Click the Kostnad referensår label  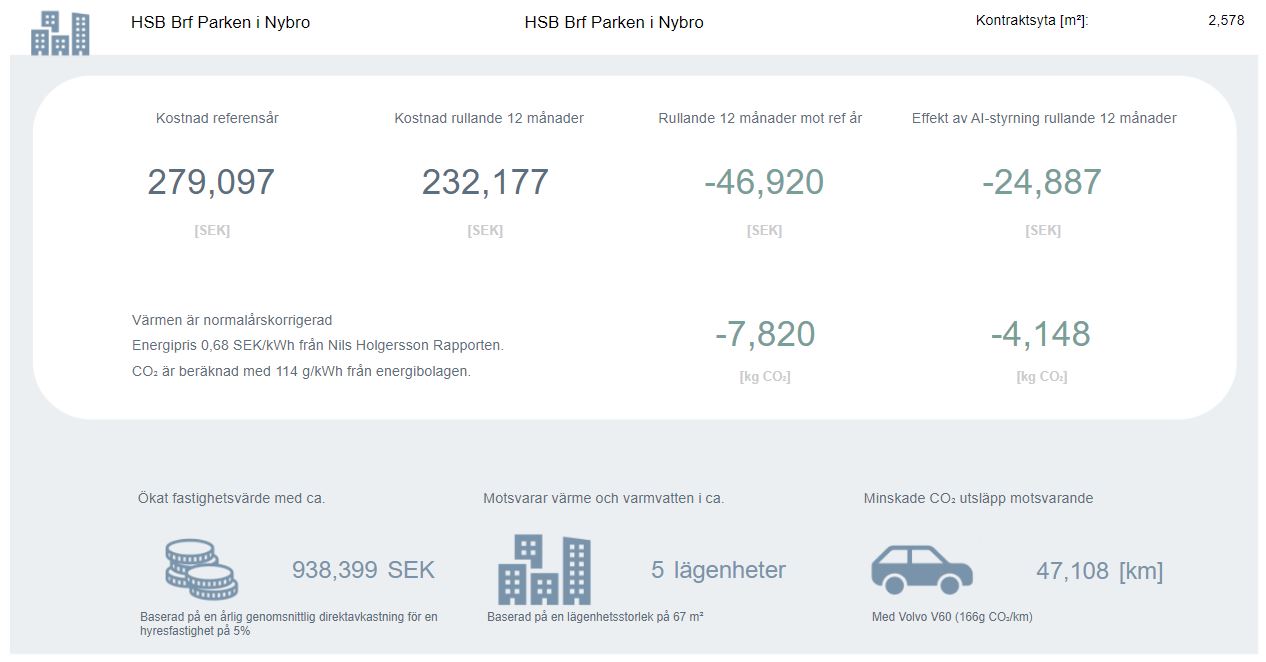tap(217, 118)
